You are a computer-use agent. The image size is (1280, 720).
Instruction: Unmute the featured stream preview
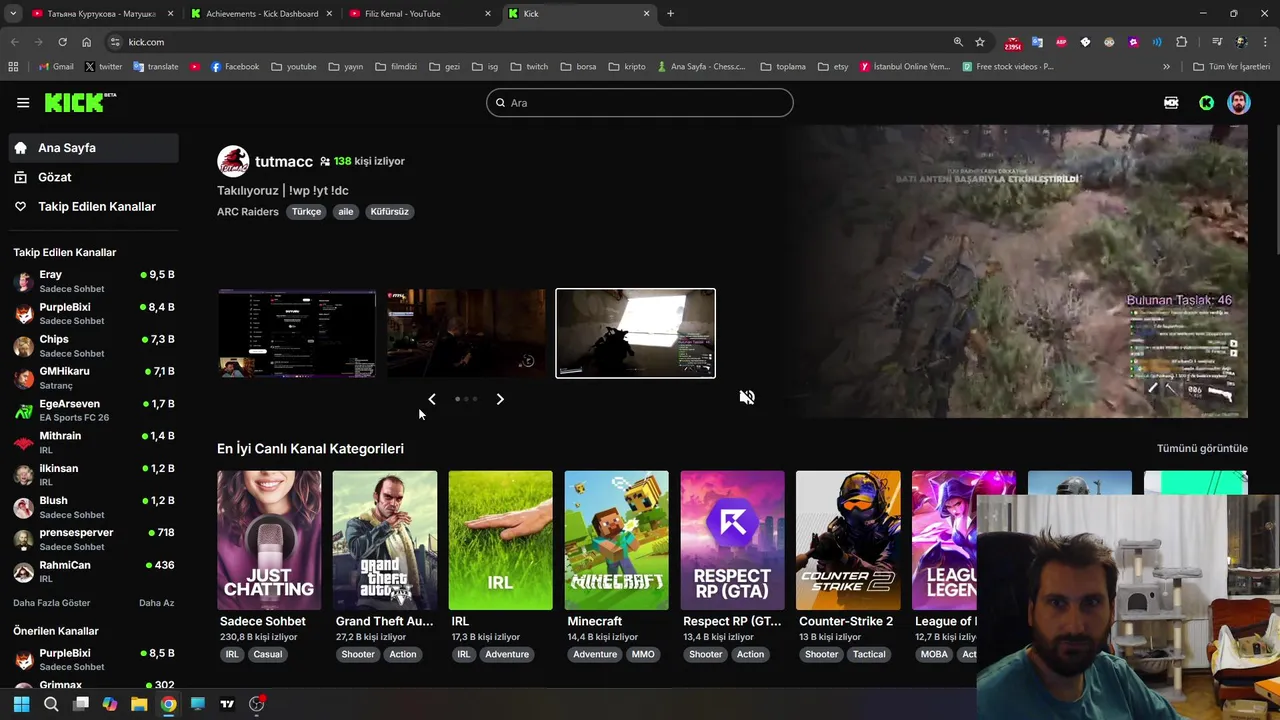point(747,398)
